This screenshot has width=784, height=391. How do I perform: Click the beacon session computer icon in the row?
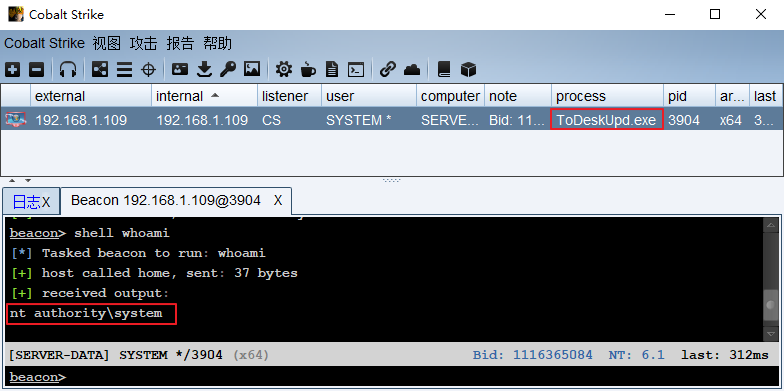pyautogui.click(x=16, y=120)
